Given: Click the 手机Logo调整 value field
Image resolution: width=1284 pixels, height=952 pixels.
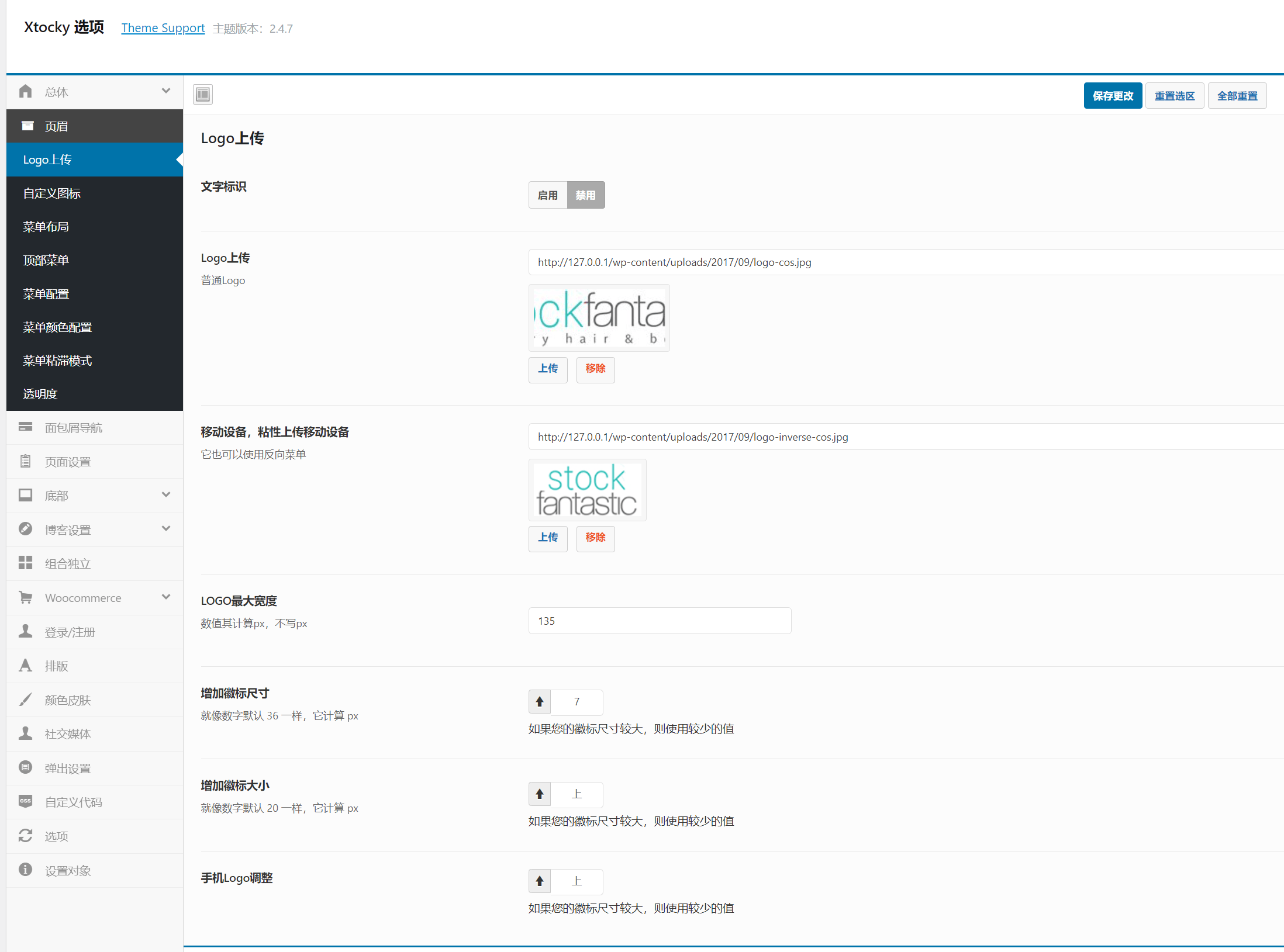Looking at the screenshot, I should [577, 881].
